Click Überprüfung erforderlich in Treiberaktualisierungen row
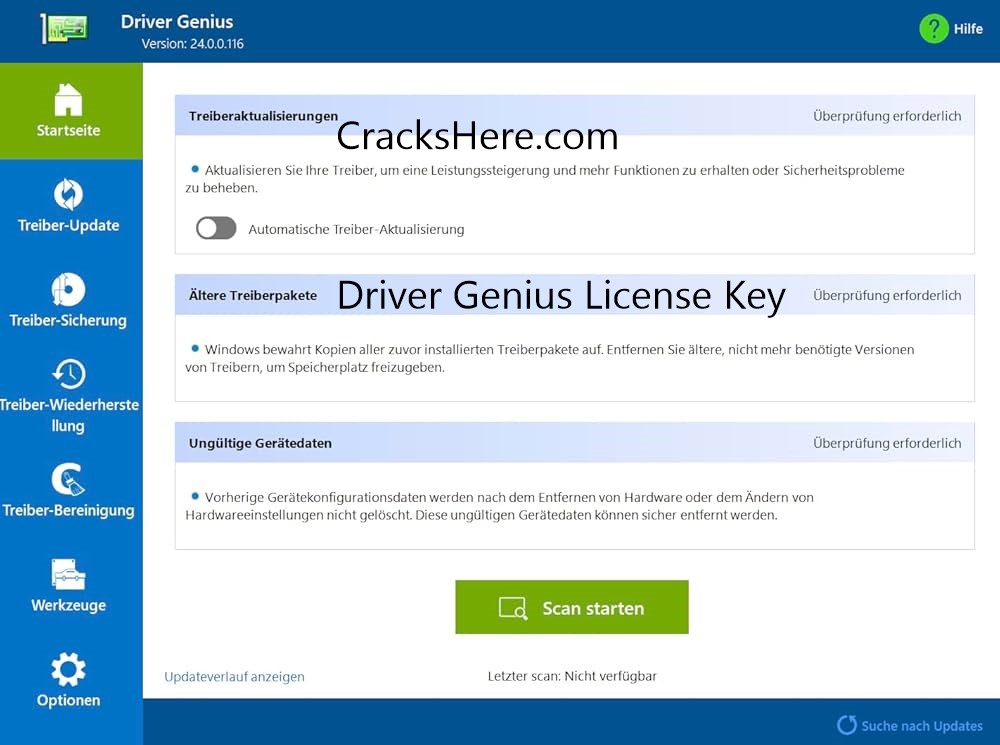Image resolution: width=1000 pixels, height=745 pixels. tap(887, 116)
